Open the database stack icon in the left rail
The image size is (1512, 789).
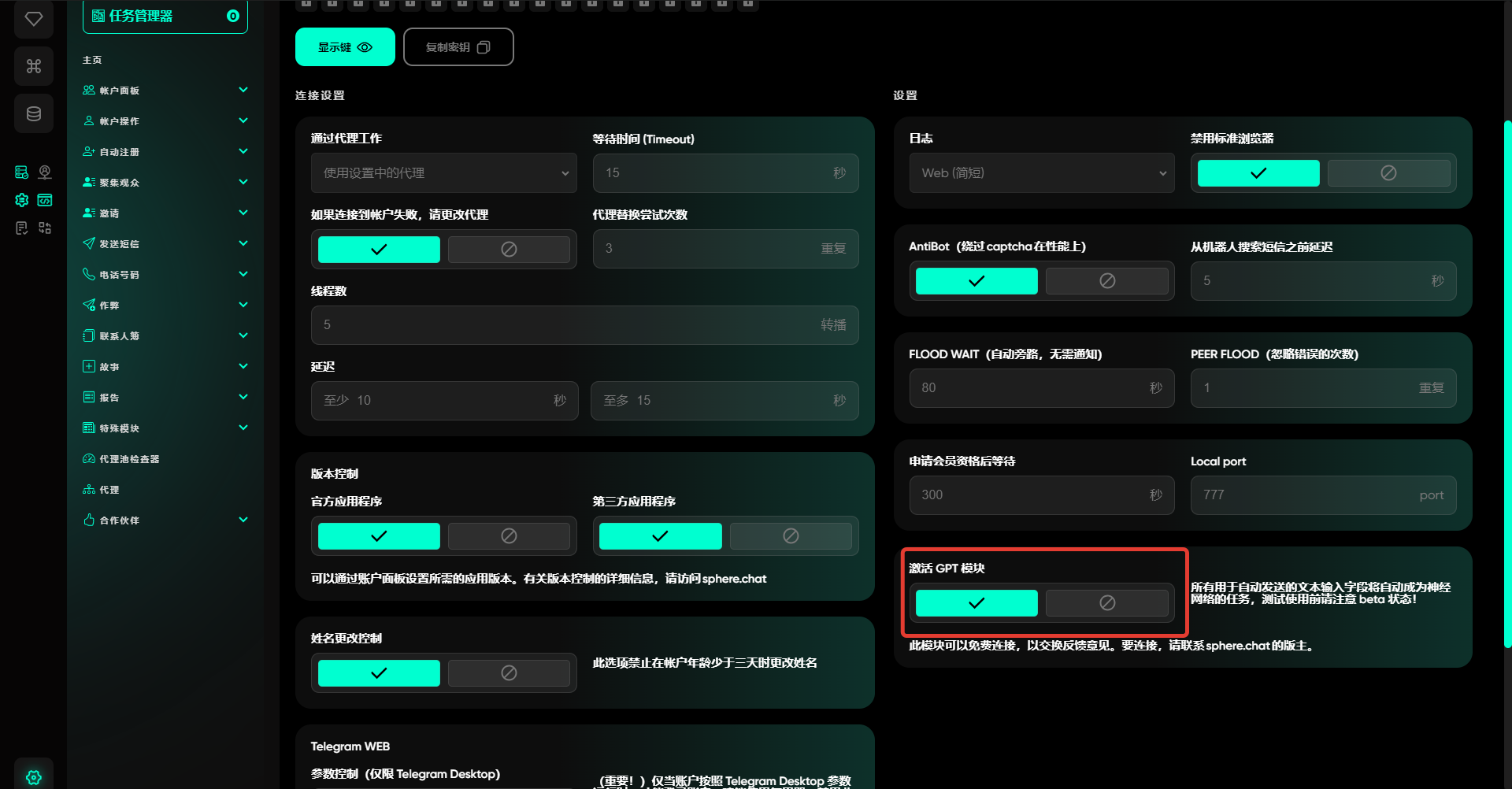click(x=34, y=114)
